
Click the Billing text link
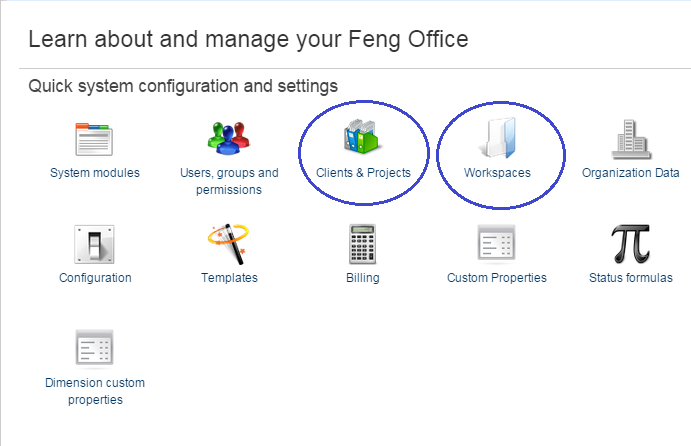click(363, 278)
